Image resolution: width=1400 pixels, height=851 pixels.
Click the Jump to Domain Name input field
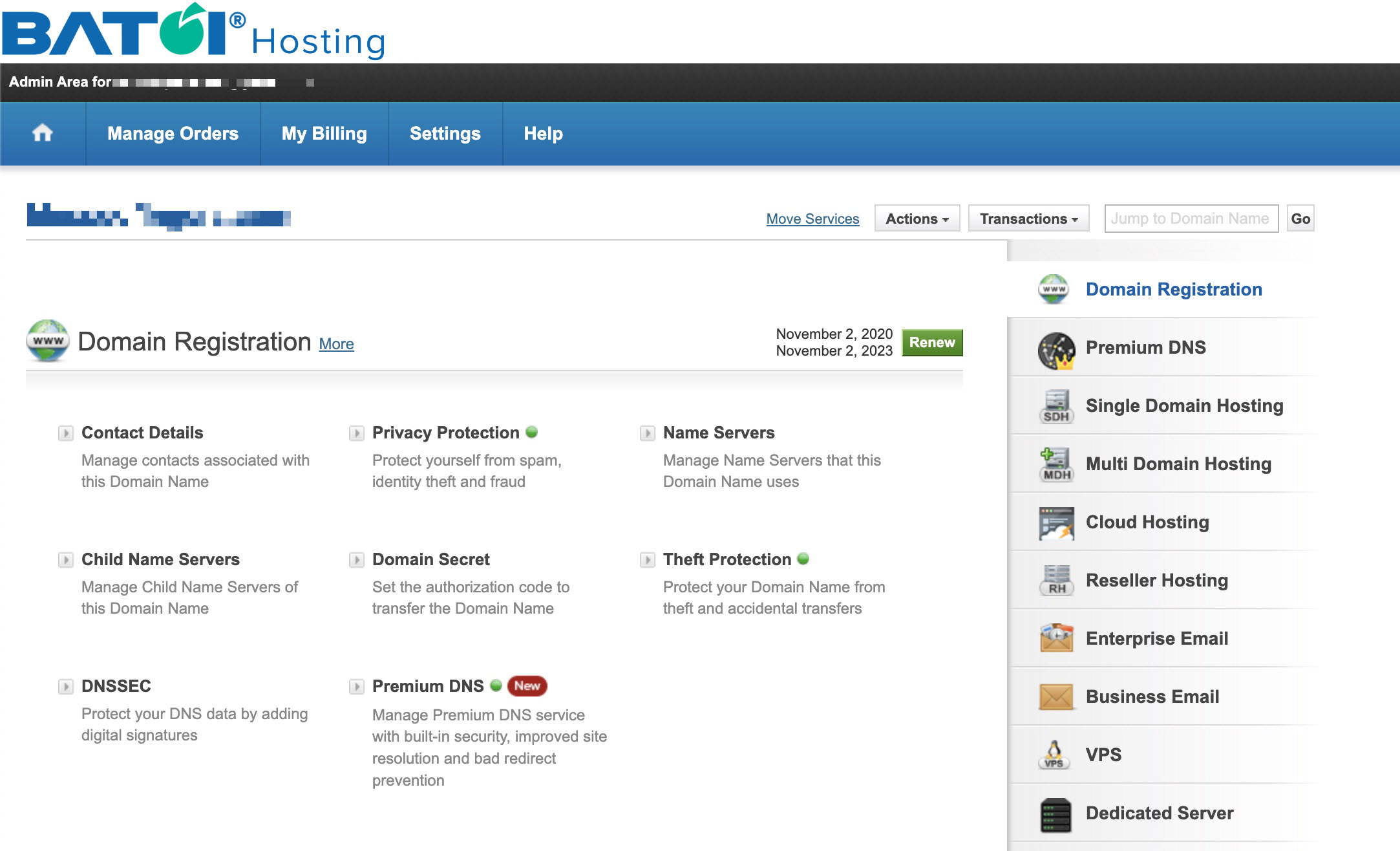click(x=1192, y=218)
